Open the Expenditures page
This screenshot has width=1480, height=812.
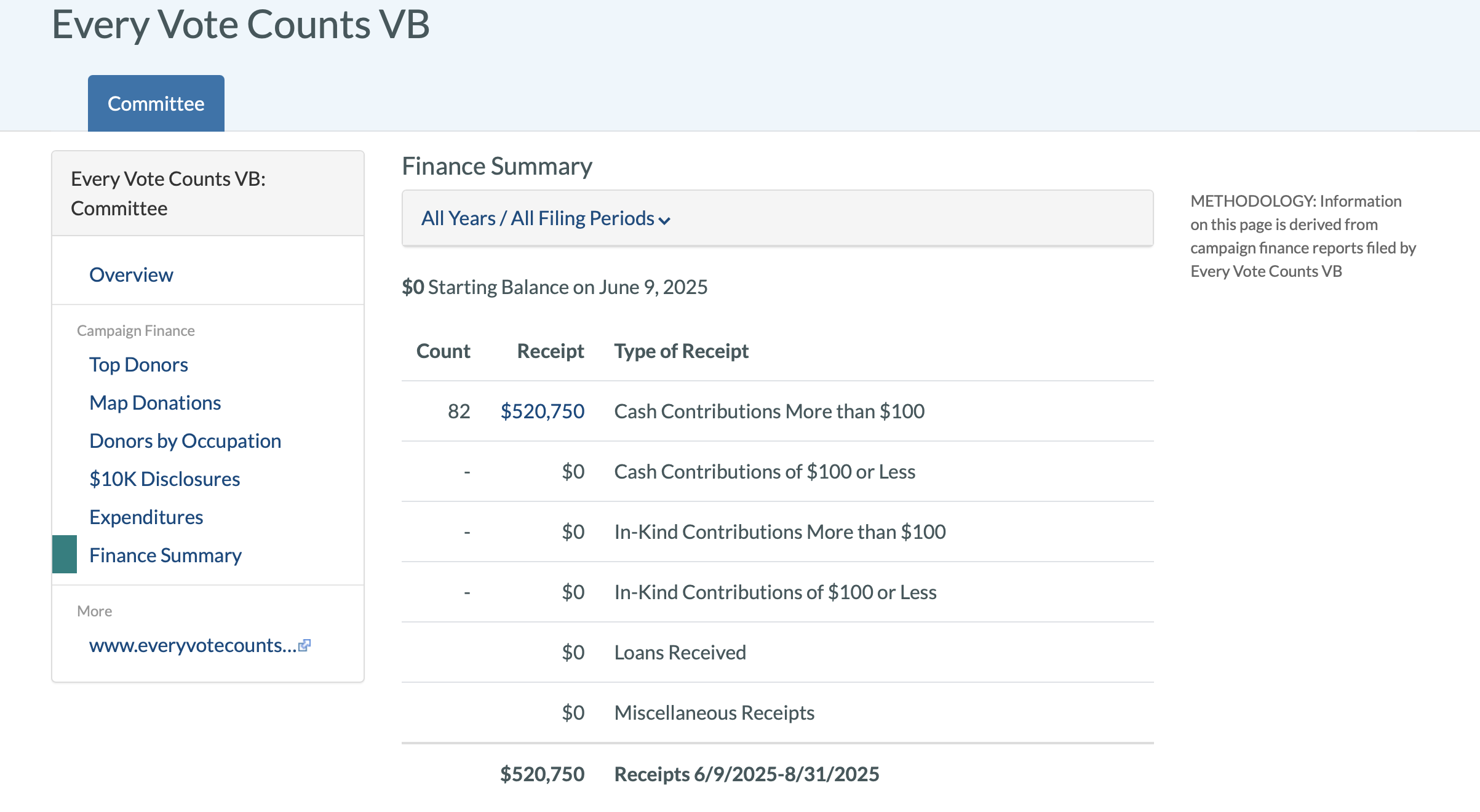click(x=146, y=517)
